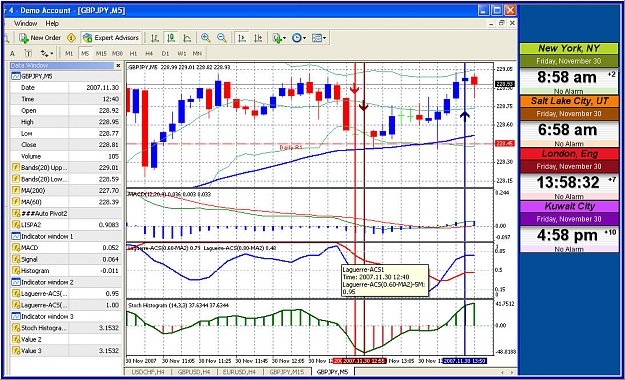Click the Salt Lake City, UT clock header

tap(569, 101)
